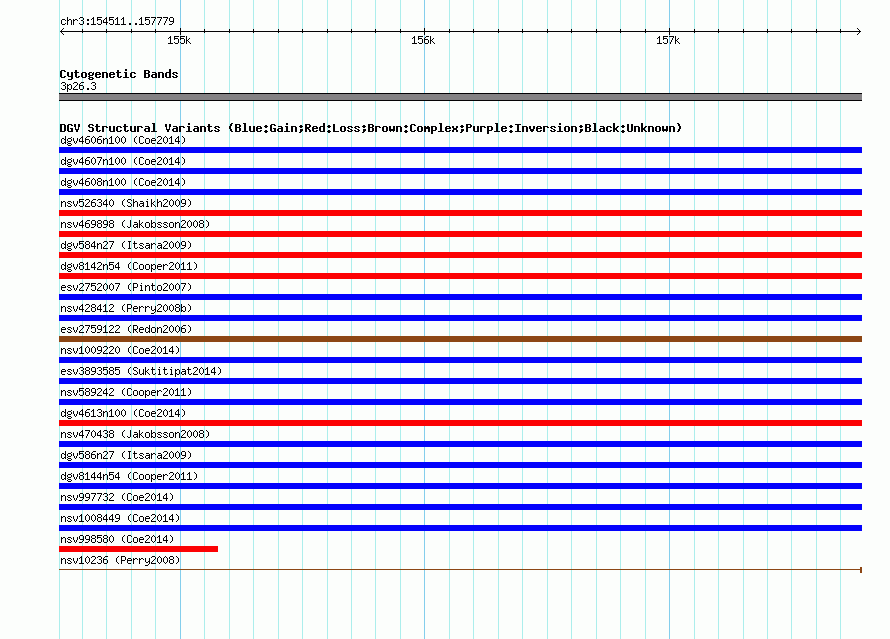Open variant label dgv8144n54 (Cooper2011)
The height and width of the screenshot is (639, 890).
tap(129, 476)
